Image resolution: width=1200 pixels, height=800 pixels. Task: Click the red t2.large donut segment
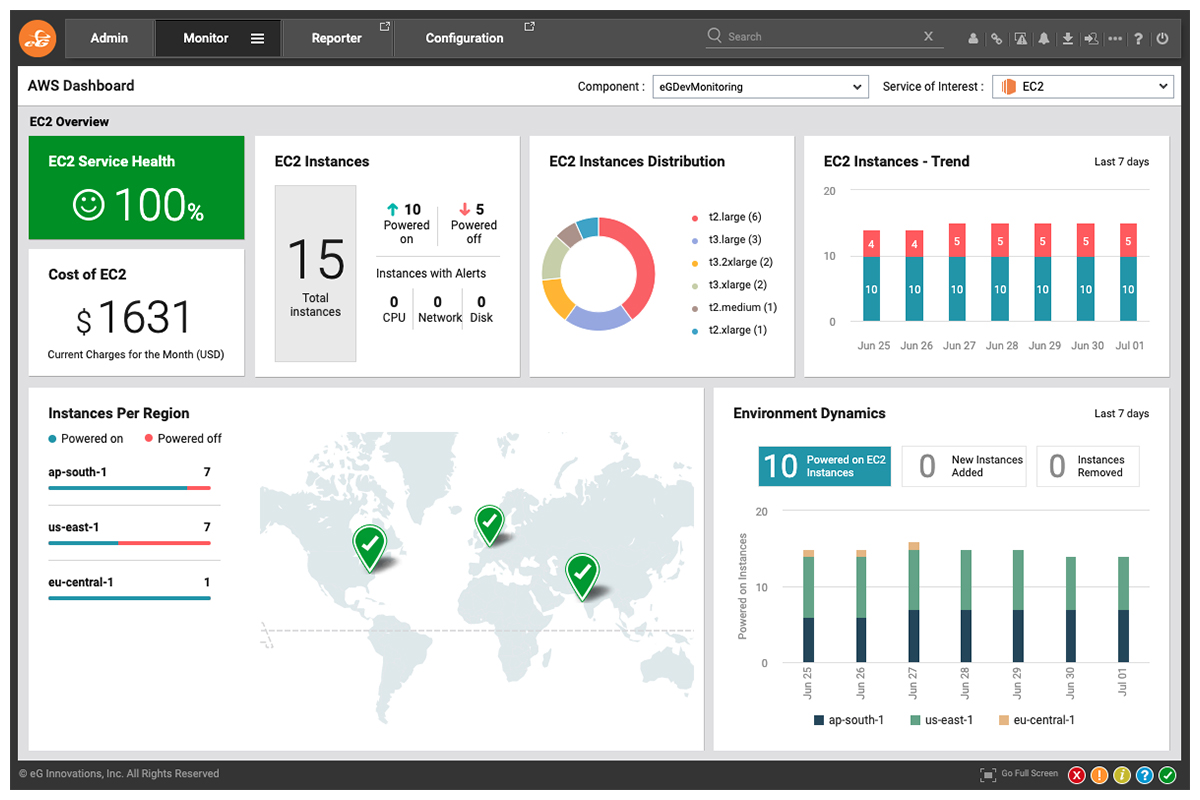643,262
